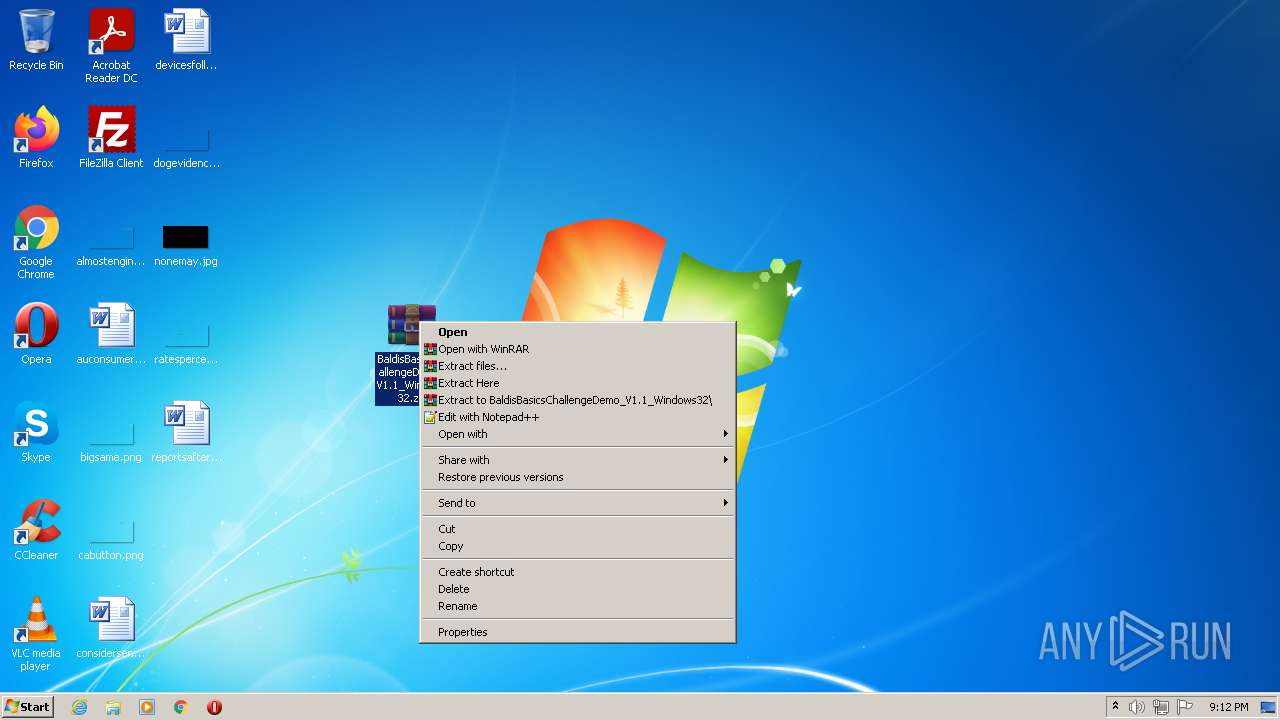Select the Skype desktop shortcut
Viewport: 1280px width, 720px height.
(x=36, y=432)
